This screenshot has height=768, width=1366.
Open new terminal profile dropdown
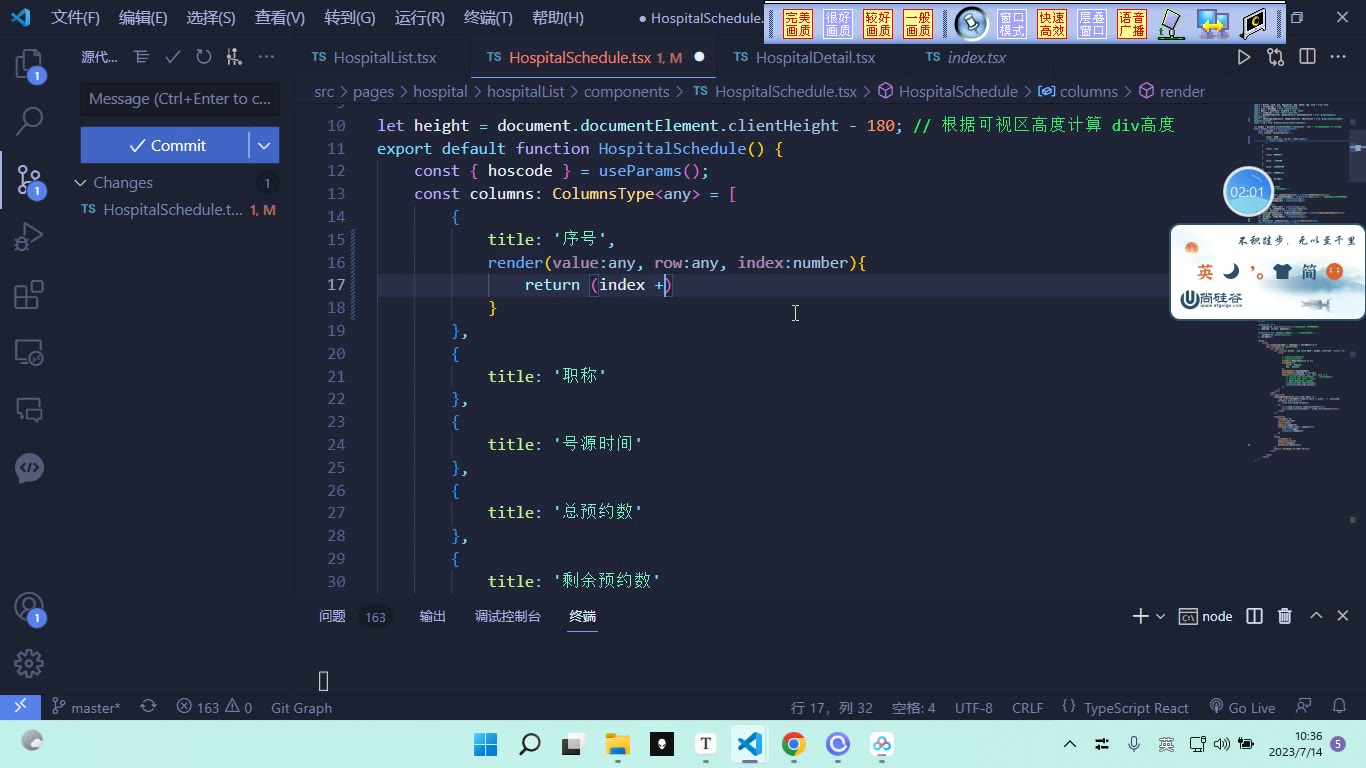[x=1160, y=616]
